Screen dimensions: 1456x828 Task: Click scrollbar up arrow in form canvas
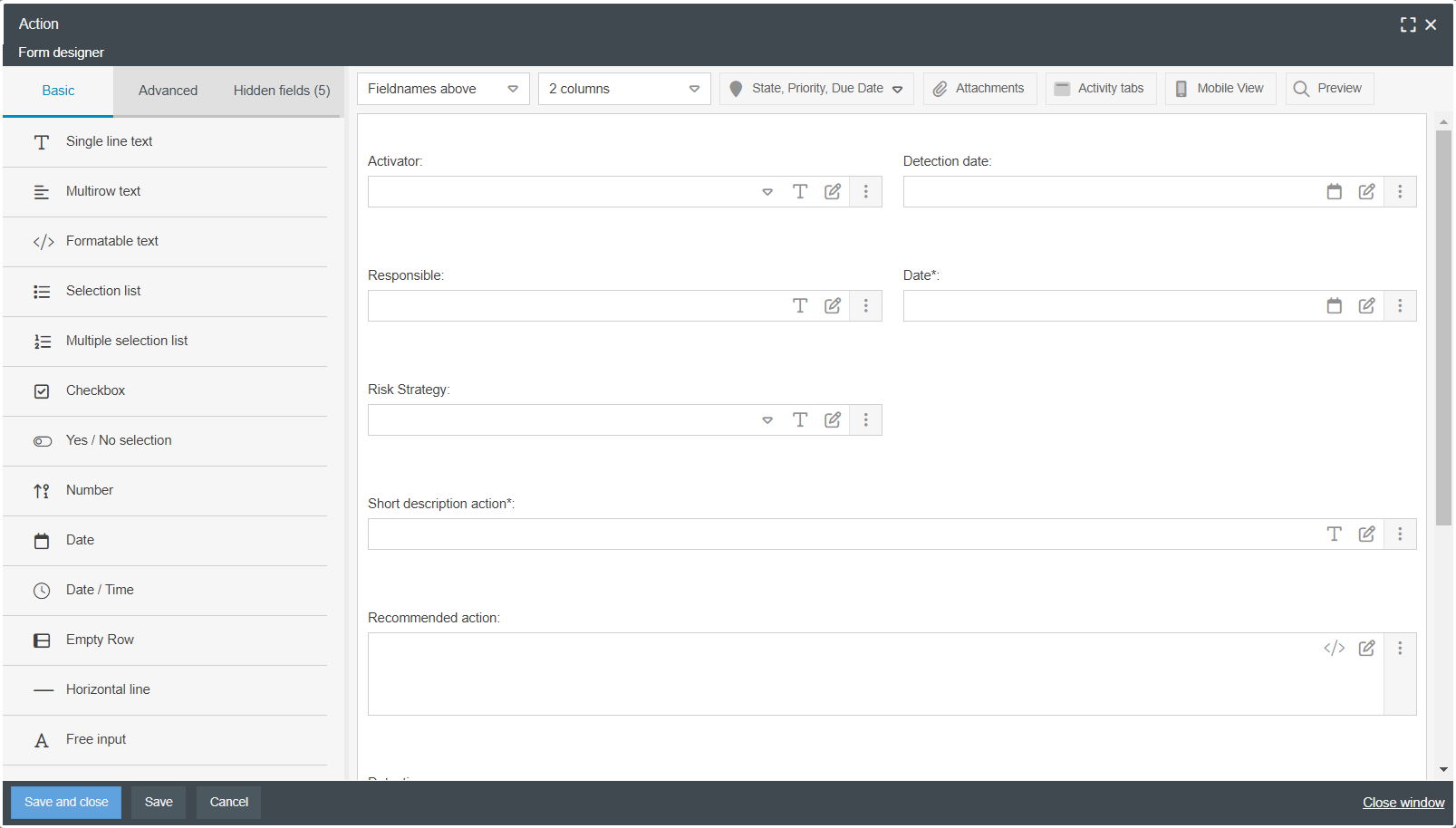click(x=1443, y=120)
